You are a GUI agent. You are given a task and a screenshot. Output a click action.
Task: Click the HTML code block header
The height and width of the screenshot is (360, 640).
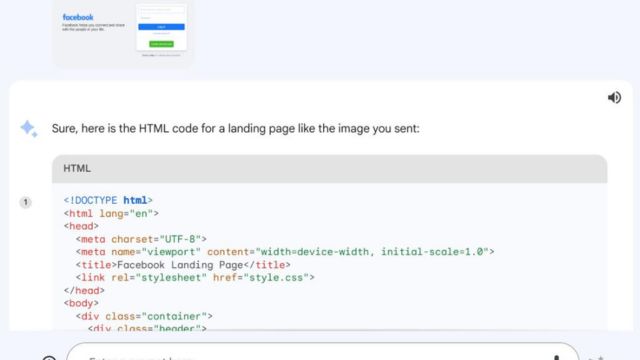tap(329, 169)
